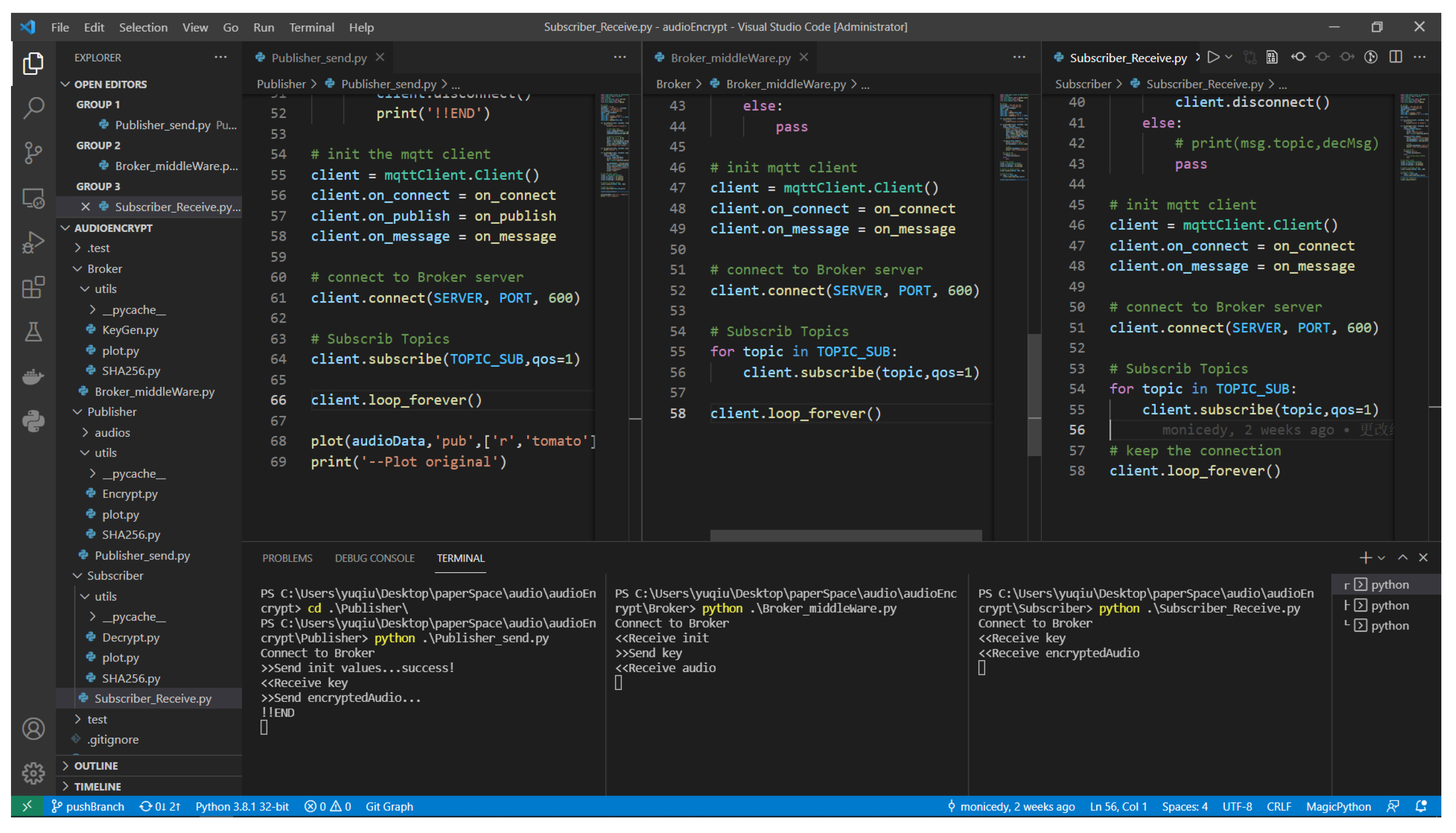Open the hex editor binary file icon
The image size is (1456, 833).
pos(1272,57)
